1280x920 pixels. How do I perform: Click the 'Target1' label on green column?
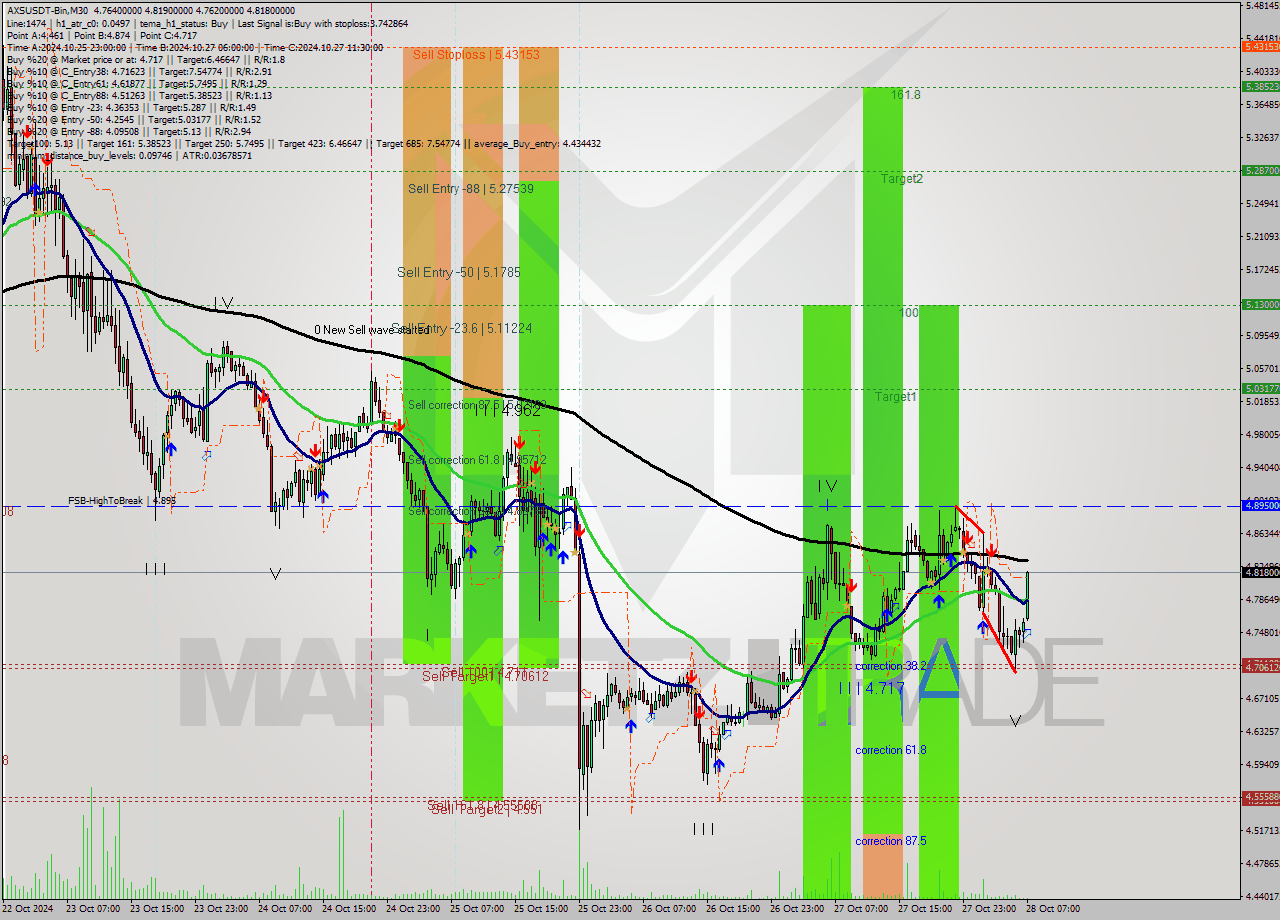(x=895, y=397)
